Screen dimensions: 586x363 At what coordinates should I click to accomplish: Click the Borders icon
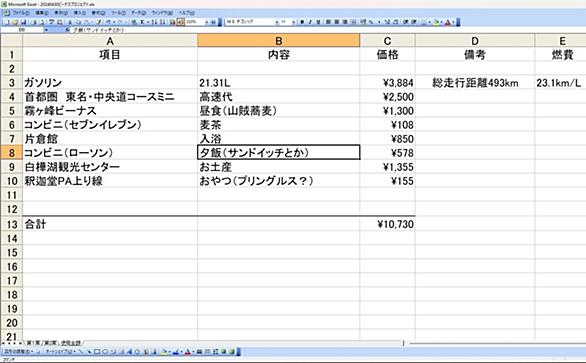point(423,22)
